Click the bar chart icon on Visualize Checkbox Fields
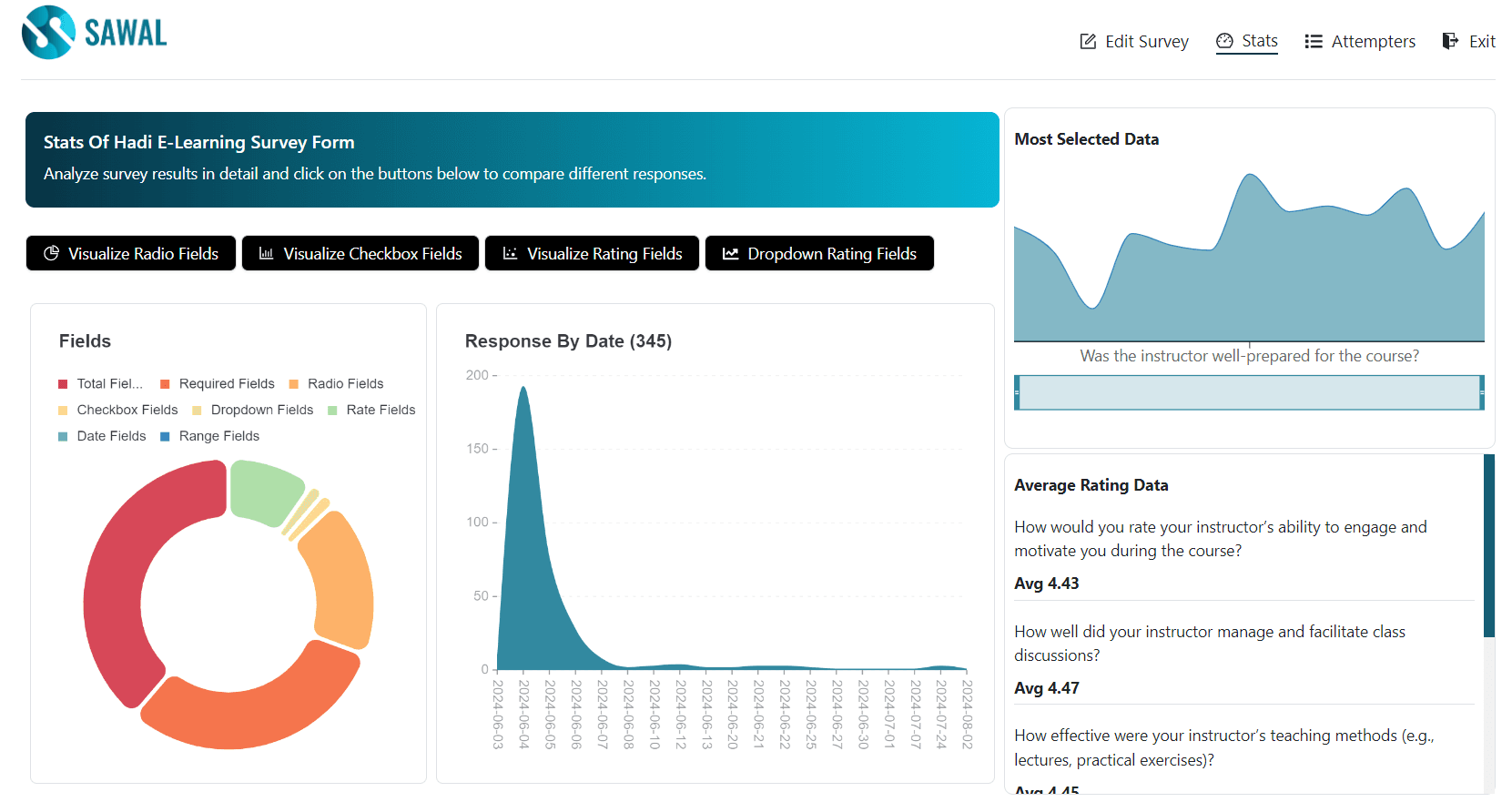The width and height of the screenshot is (1512, 802). 267,253
